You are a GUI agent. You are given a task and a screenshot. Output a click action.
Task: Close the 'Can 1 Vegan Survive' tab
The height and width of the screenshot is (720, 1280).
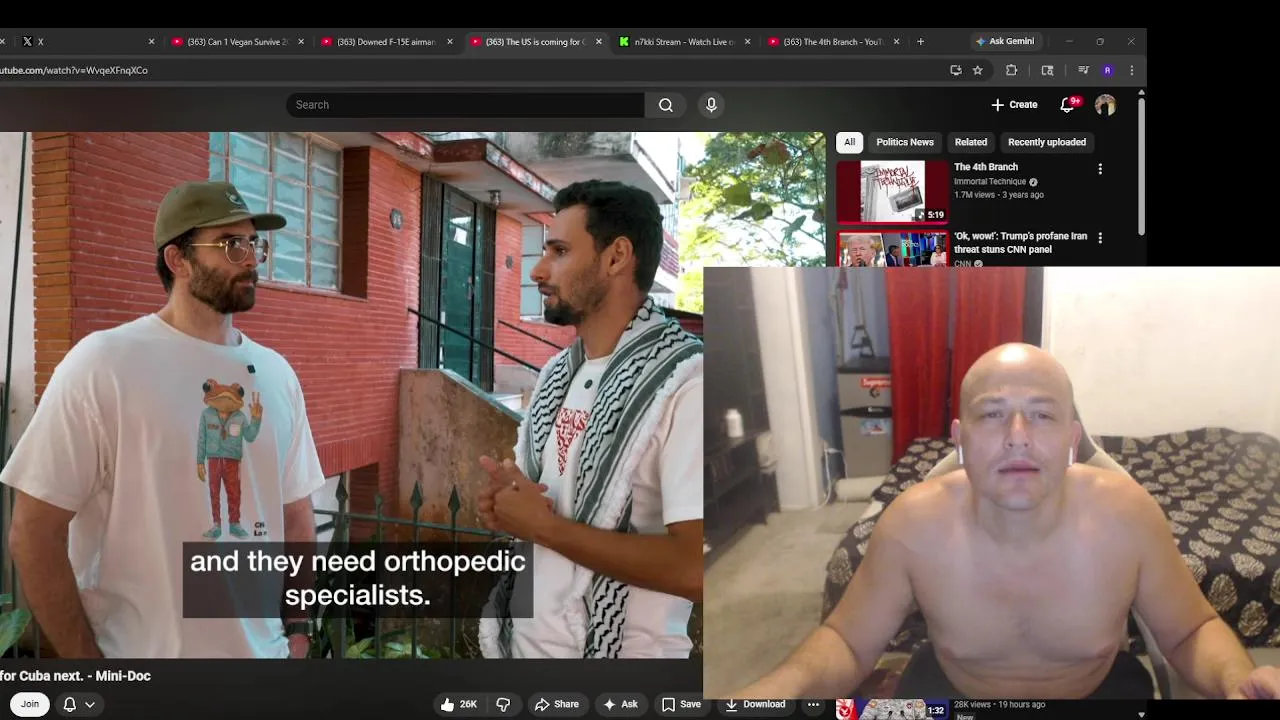pos(300,42)
